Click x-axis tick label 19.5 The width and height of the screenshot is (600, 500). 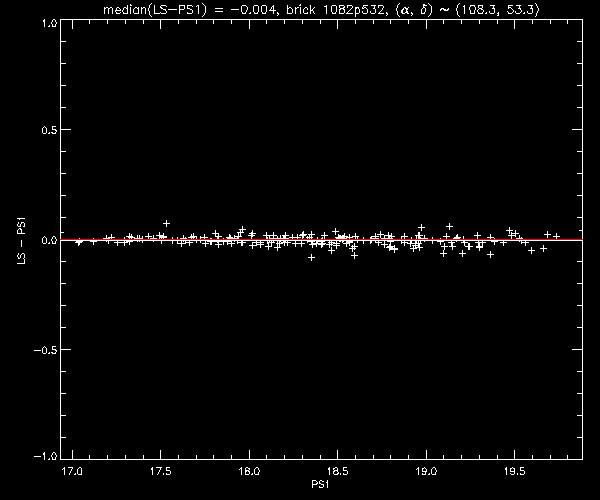[x=515, y=471]
